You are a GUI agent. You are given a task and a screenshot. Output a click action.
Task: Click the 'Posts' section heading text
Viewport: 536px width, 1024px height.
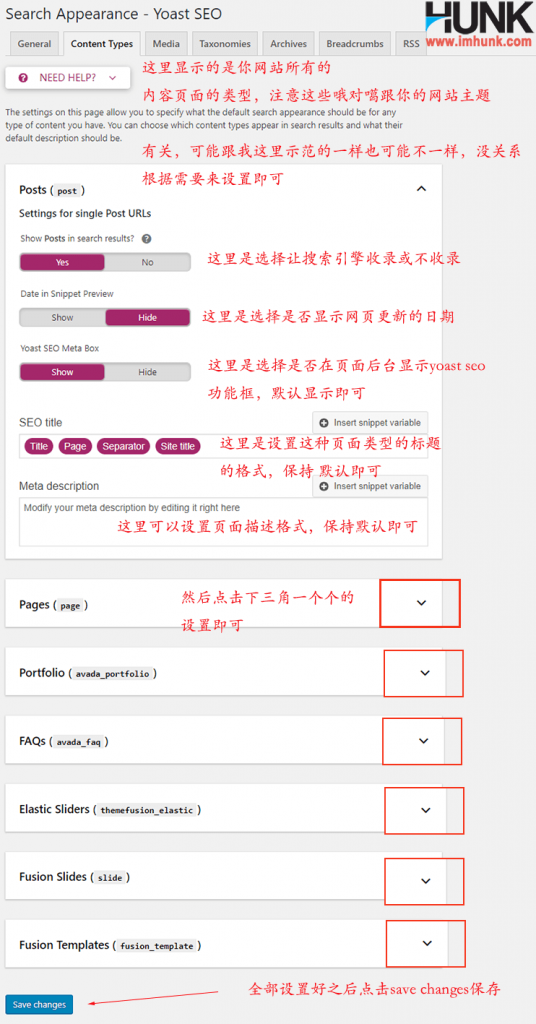[x=33, y=190]
